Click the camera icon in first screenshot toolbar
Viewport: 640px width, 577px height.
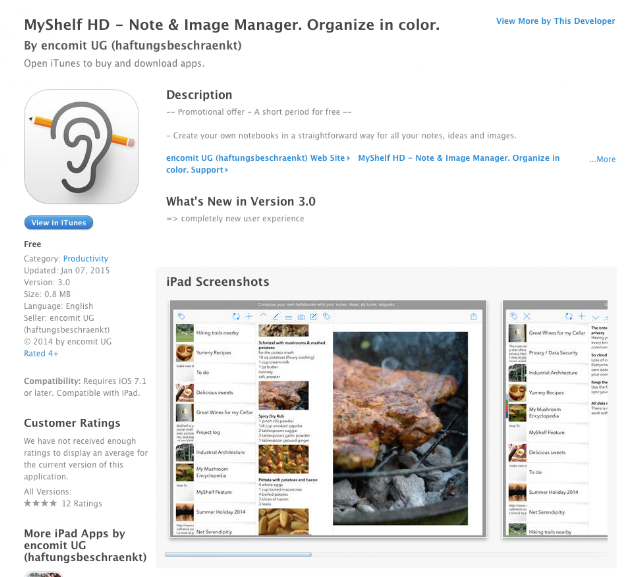[301, 317]
